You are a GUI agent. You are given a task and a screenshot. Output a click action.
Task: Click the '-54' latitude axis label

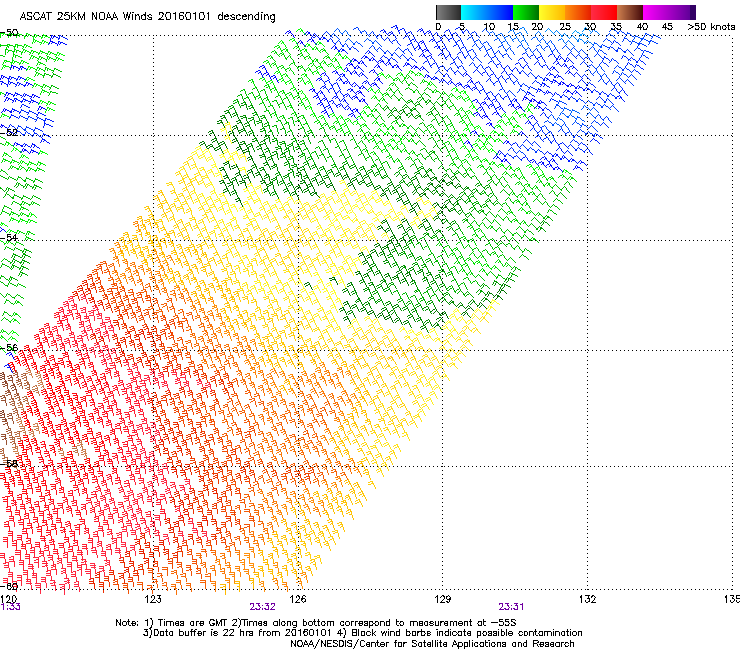pos(9,237)
